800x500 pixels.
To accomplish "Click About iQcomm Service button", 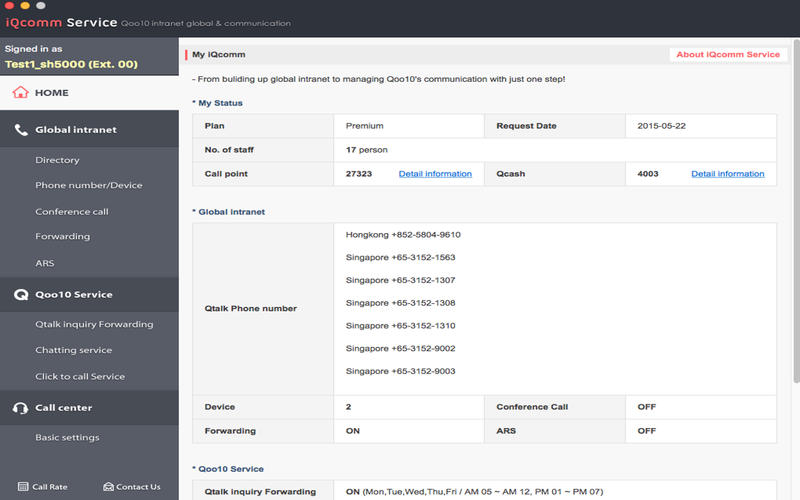I will (728, 55).
